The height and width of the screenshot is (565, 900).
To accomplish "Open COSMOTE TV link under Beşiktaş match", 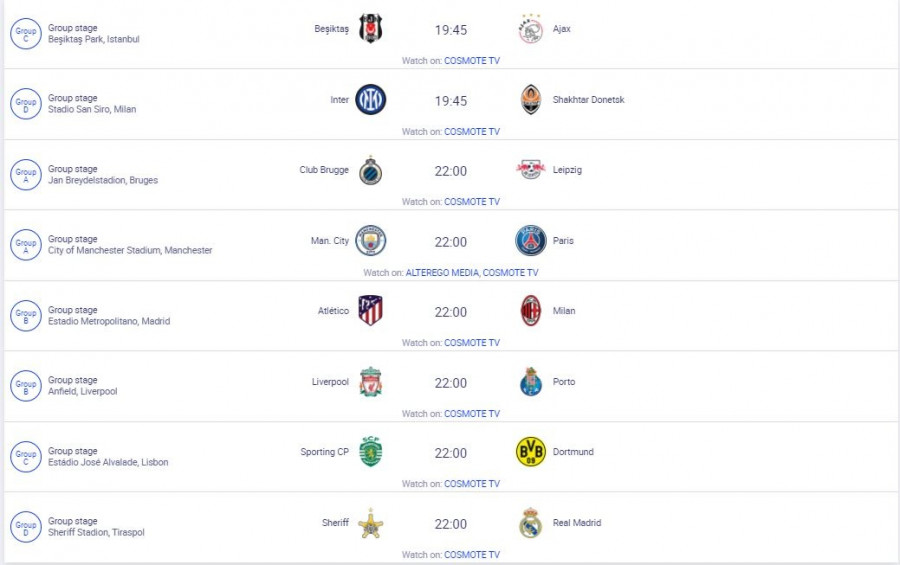I will (x=472, y=61).
